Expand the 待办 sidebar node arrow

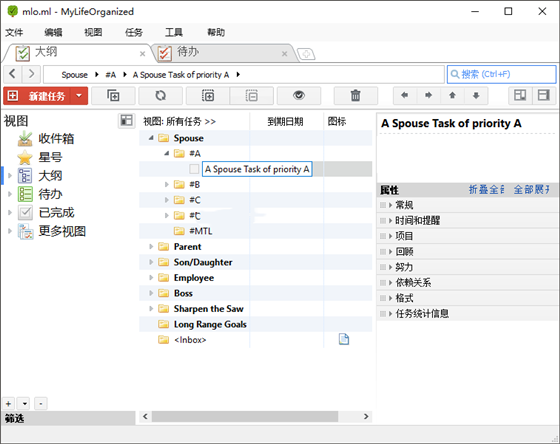(x=10, y=194)
